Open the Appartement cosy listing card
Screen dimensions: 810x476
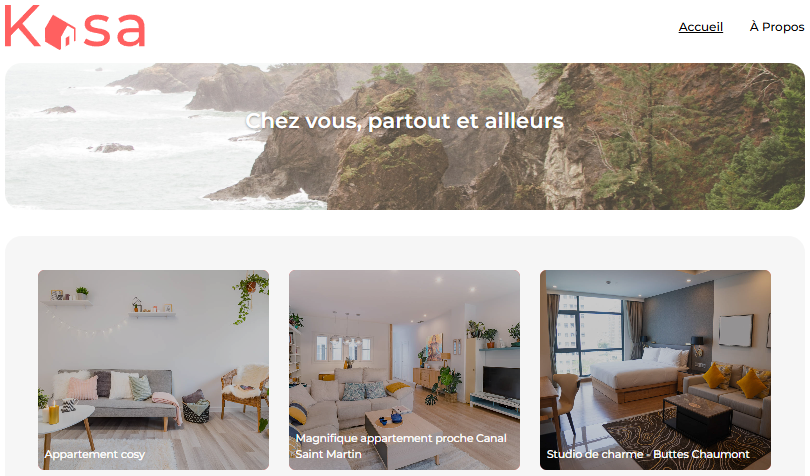[x=153, y=370]
